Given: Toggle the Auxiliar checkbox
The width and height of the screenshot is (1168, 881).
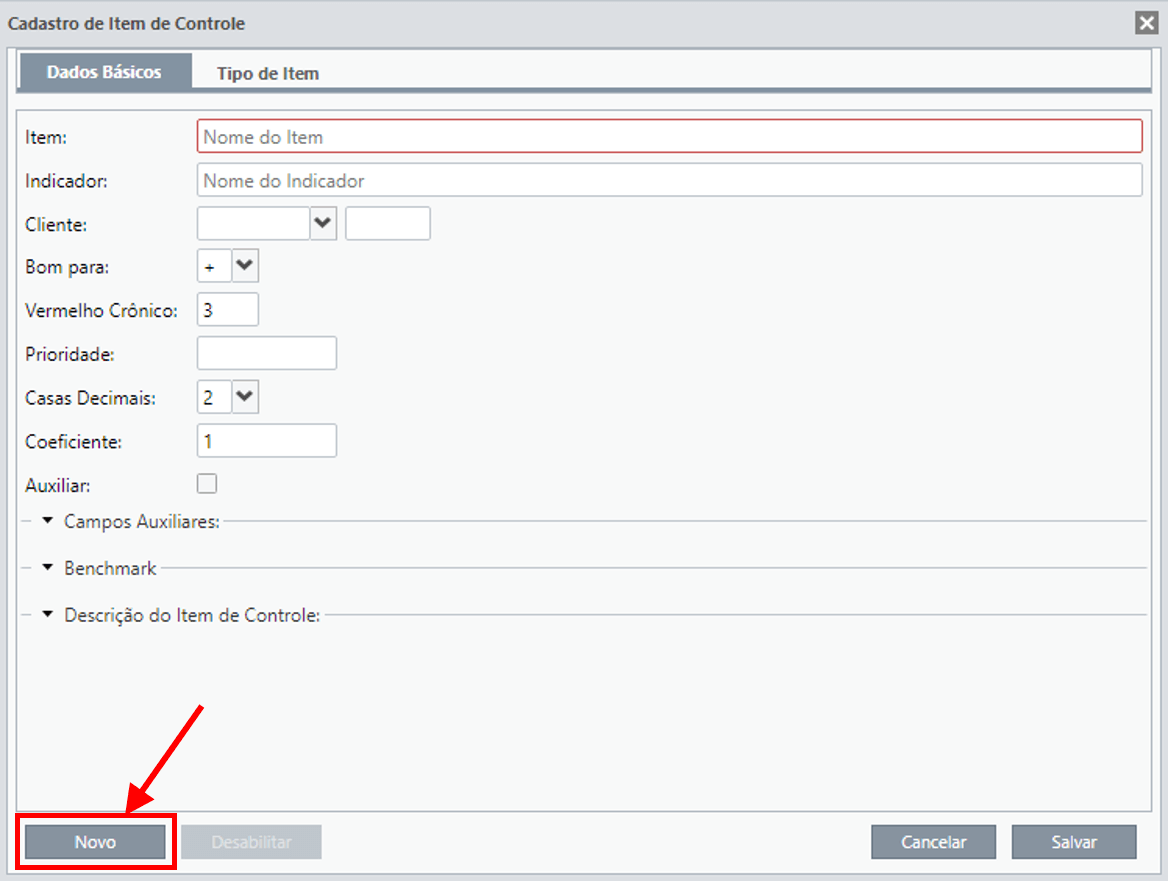Looking at the screenshot, I should click(207, 483).
